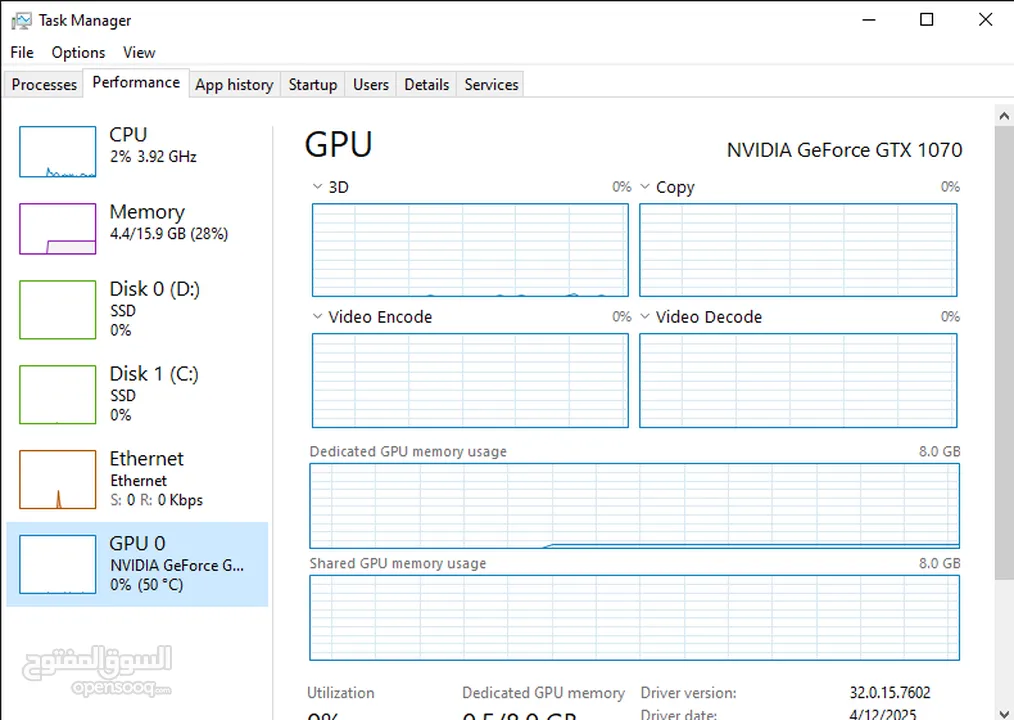Screen dimensions: 1014x720
Task: Click the Memory entry label in sidebar
Action: 147,212
